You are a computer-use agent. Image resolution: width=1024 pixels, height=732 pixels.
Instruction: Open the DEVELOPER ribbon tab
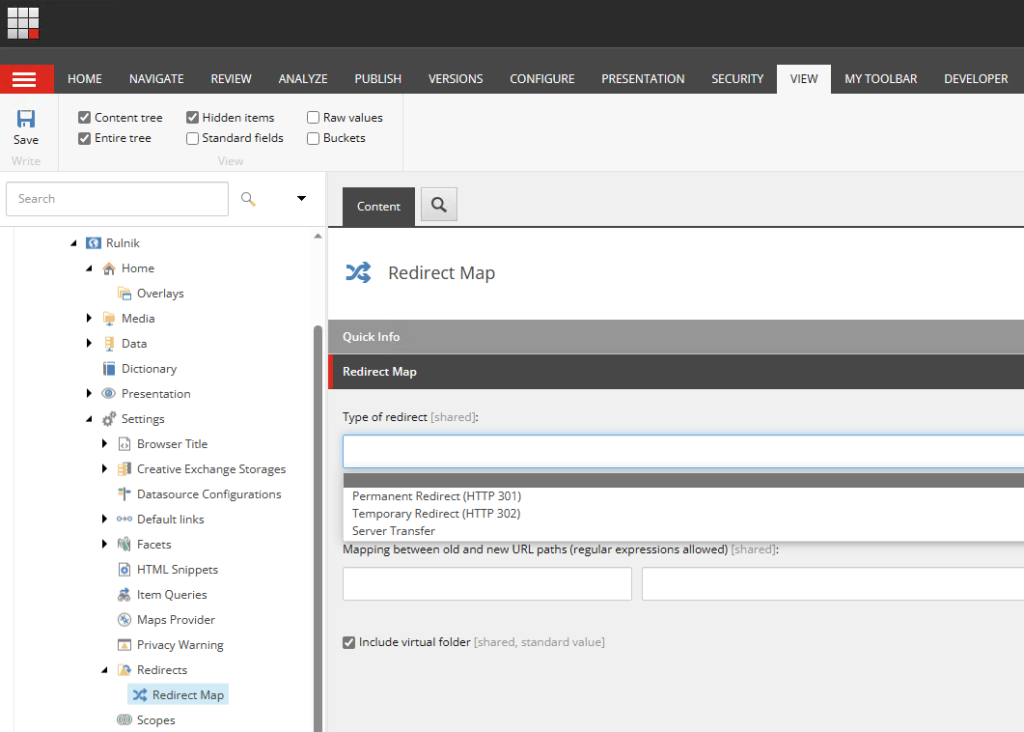coord(975,79)
